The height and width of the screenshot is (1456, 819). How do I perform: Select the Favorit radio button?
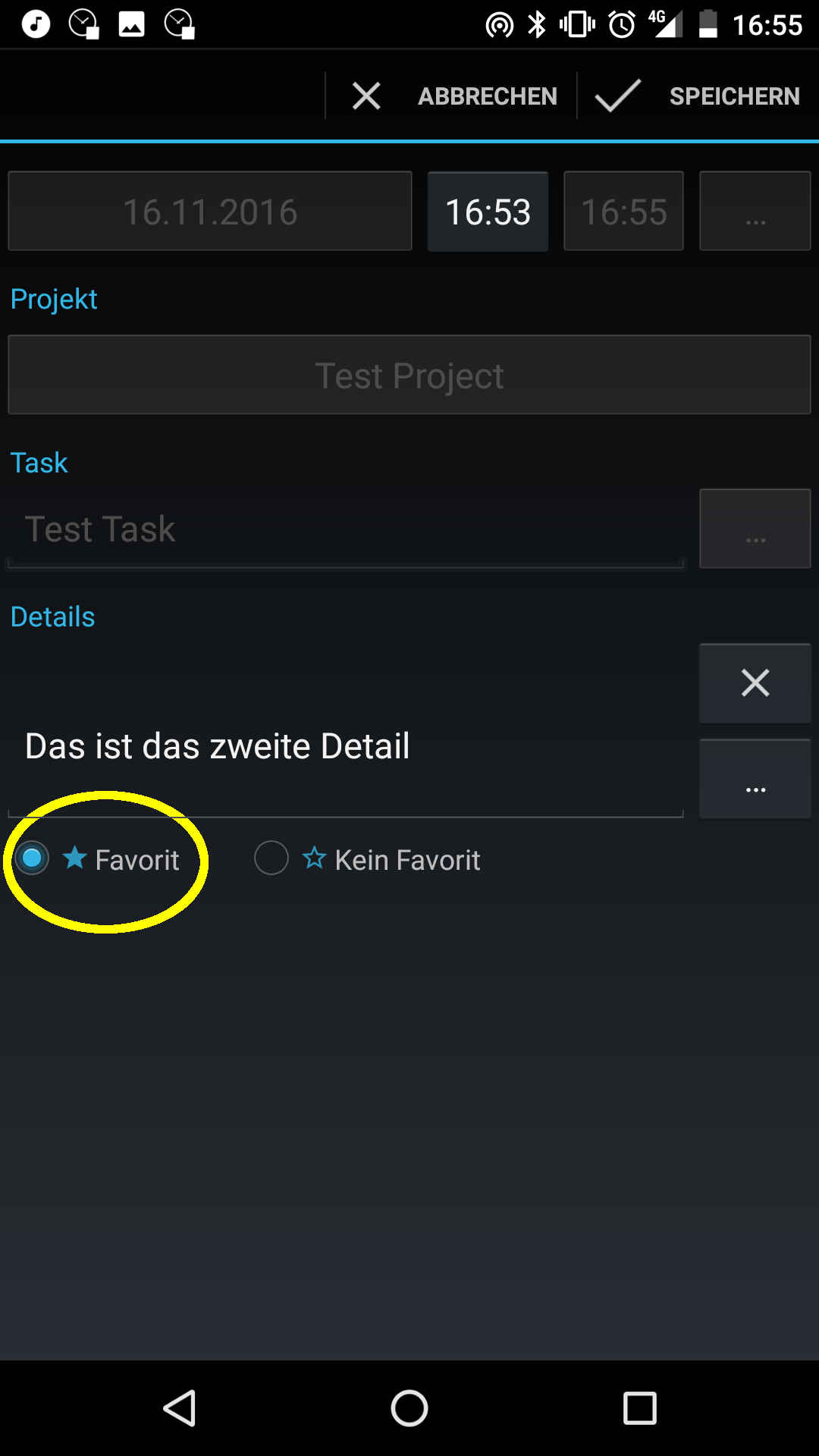click(32, 858)
